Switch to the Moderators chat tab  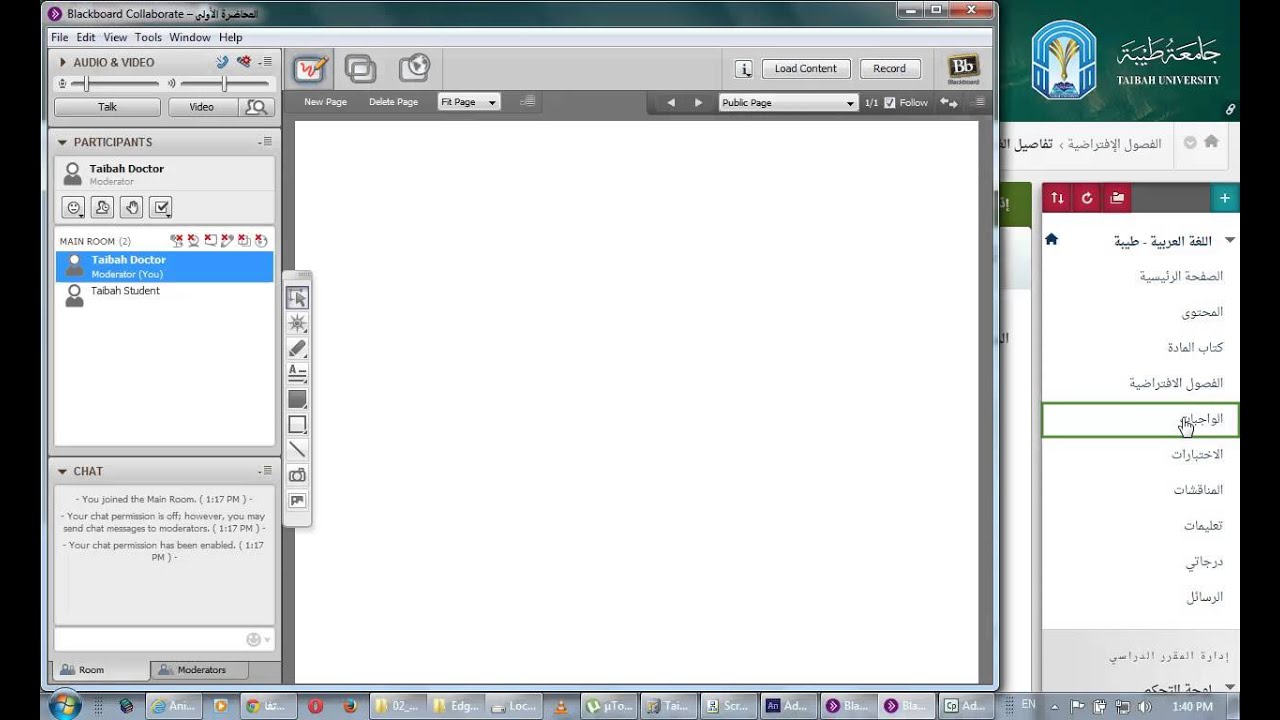coord(200,670)
